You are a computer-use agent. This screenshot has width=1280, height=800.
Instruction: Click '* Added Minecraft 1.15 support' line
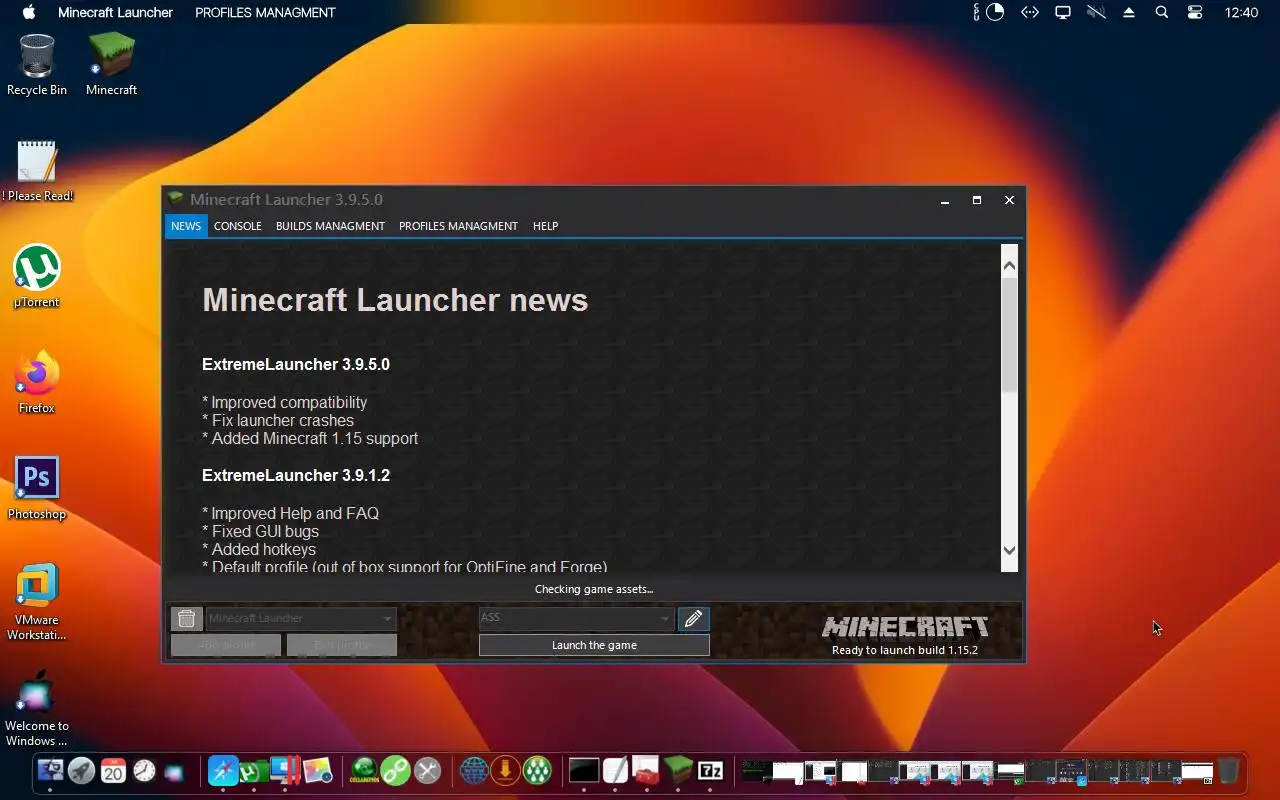[310, 438]
